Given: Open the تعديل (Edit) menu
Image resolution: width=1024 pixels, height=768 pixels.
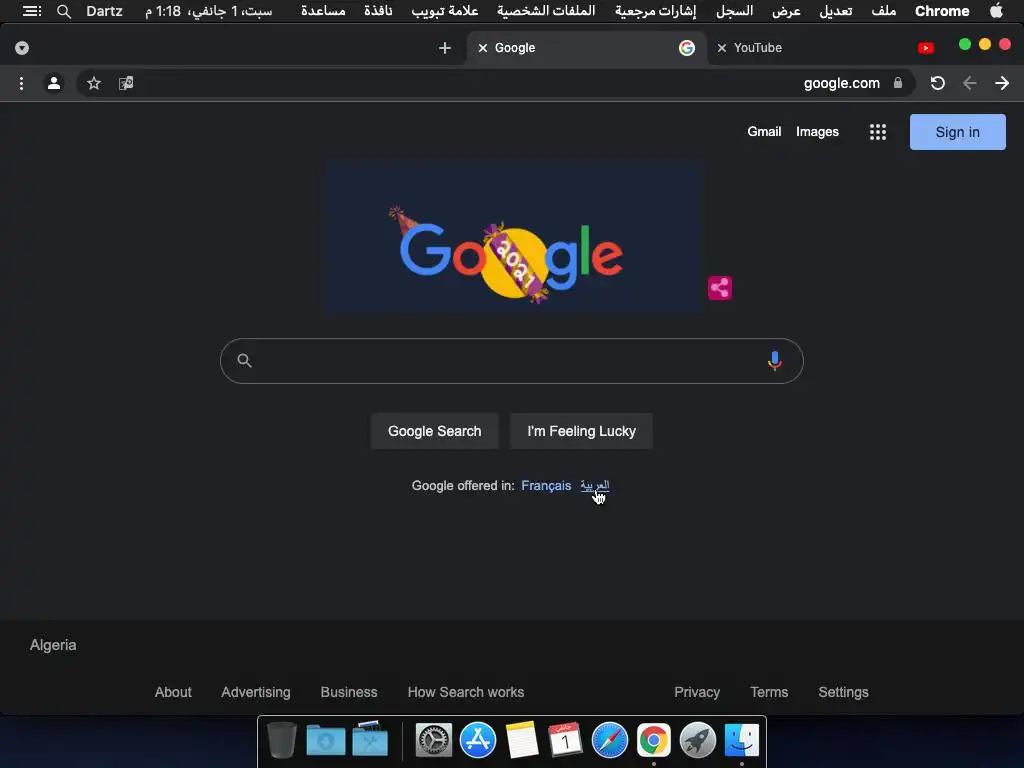Looking at the screenshot, I should click(836, 11).
